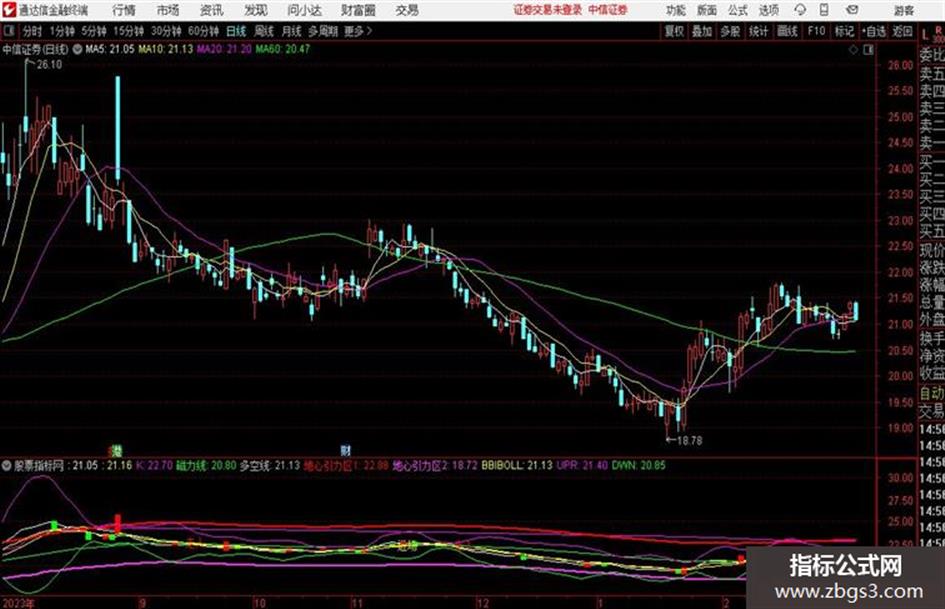945x609 pixels.
Task: Select the 月线 monthly period
Action: 292,31
